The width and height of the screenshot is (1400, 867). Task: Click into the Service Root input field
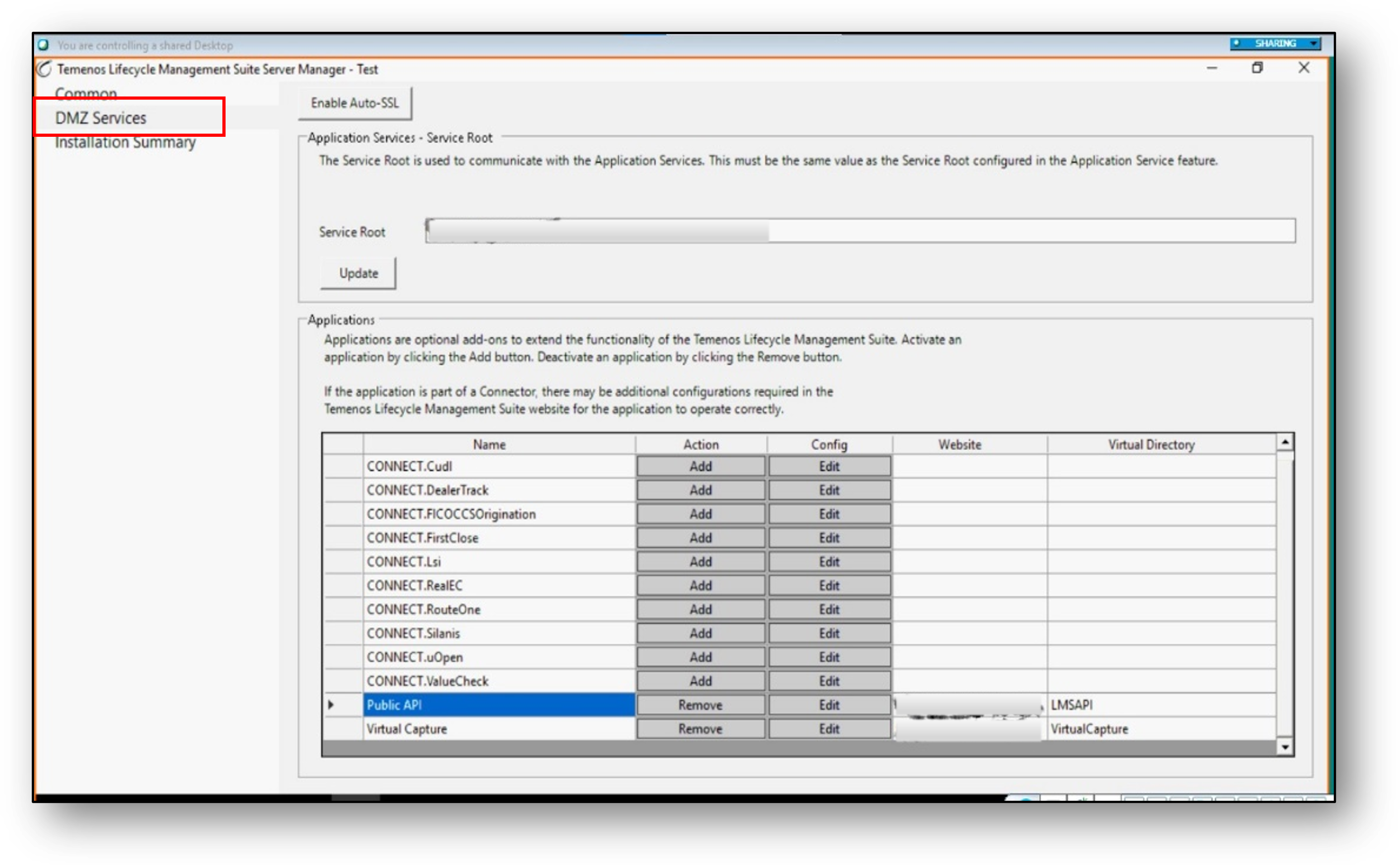[x=860, y=231]
